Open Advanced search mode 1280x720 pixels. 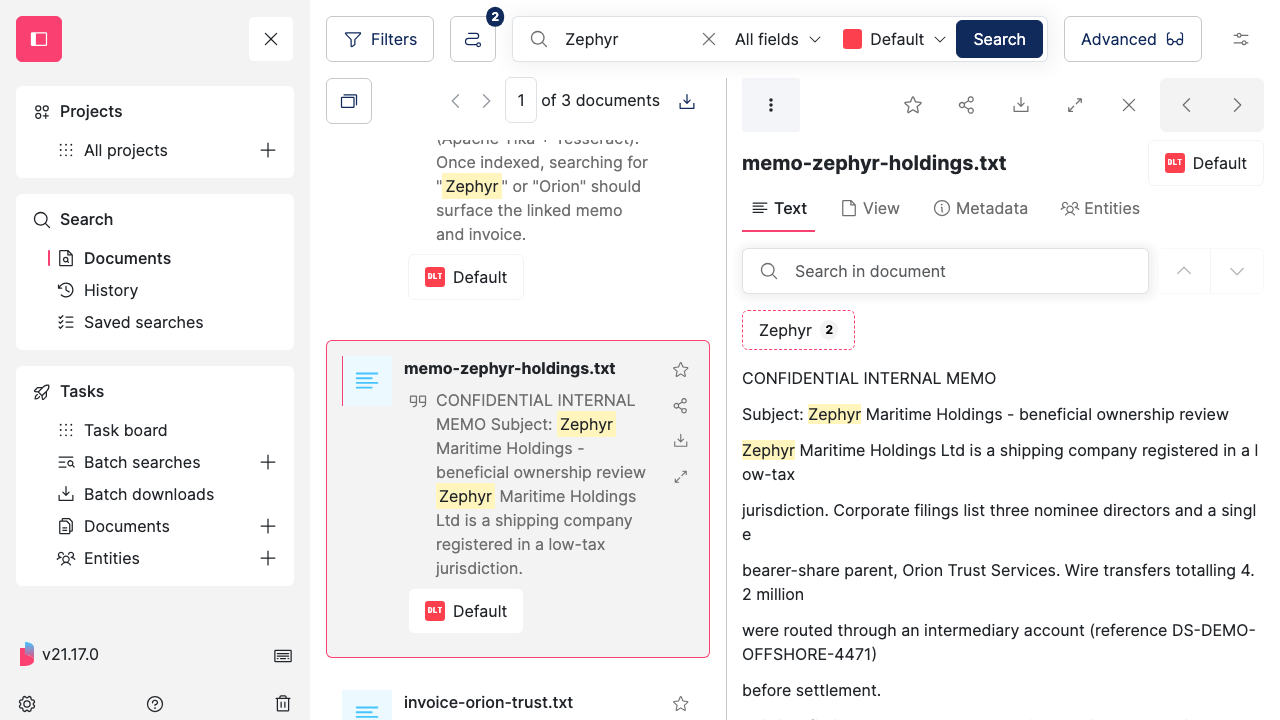1132,39
